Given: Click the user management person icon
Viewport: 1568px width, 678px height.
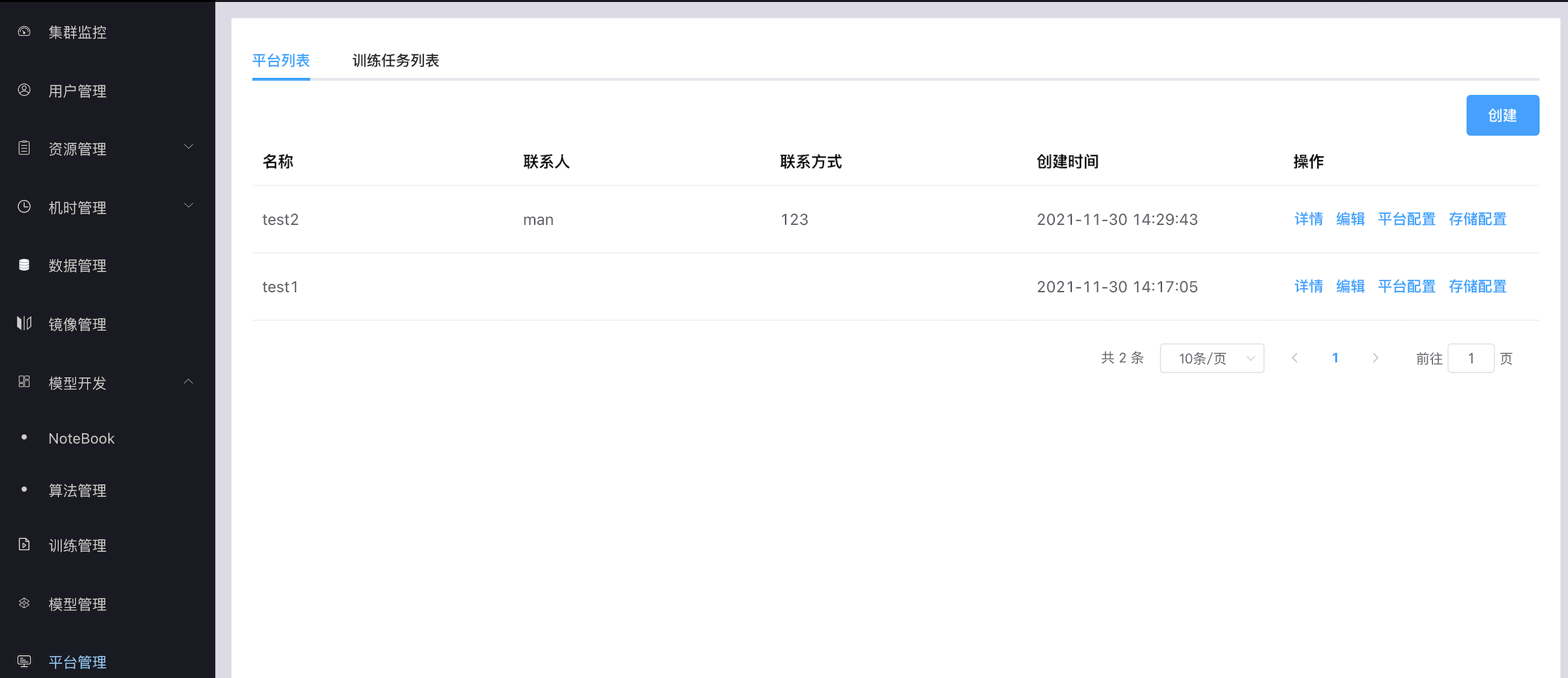Looking at the screenshot, I should pos(24,90).
